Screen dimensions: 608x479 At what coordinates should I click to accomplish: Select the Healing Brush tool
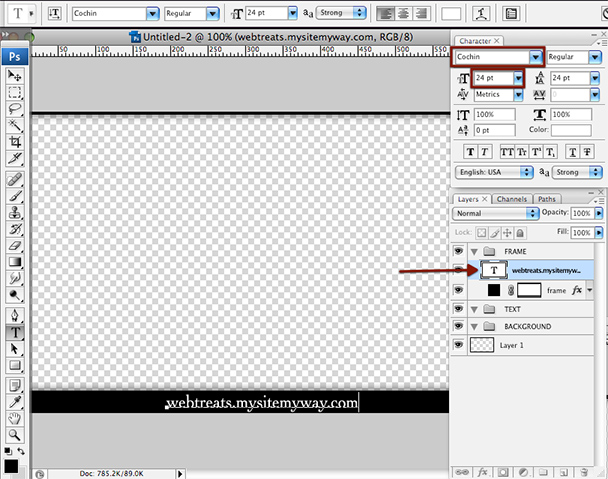(x=15, y=180)
